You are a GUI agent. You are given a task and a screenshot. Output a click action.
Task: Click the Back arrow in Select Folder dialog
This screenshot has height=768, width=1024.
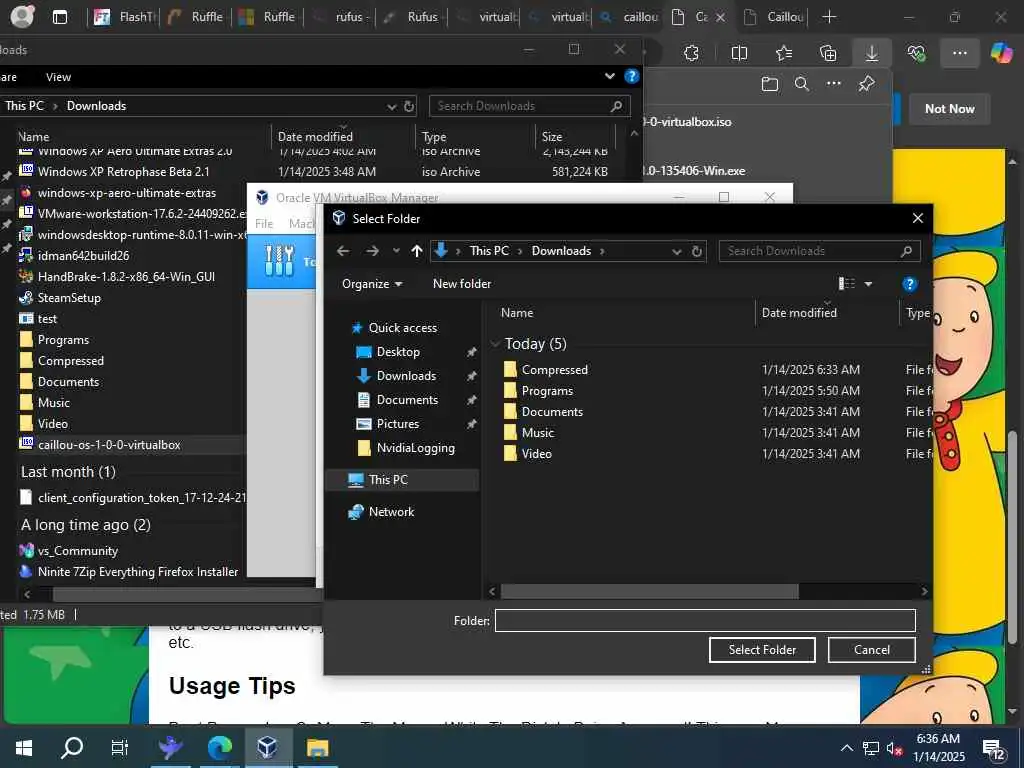(343, 251)
